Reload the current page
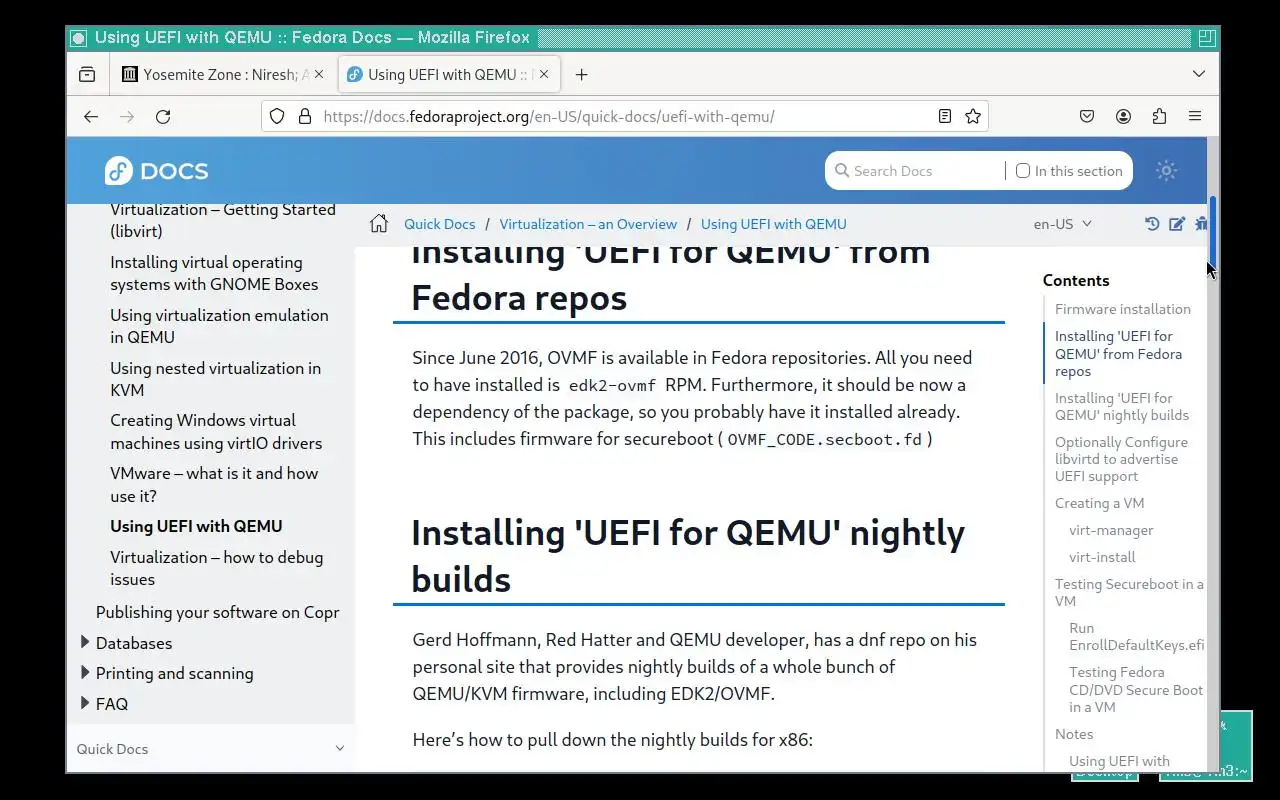Screen dimensions: 1280x800 point(163,117)
